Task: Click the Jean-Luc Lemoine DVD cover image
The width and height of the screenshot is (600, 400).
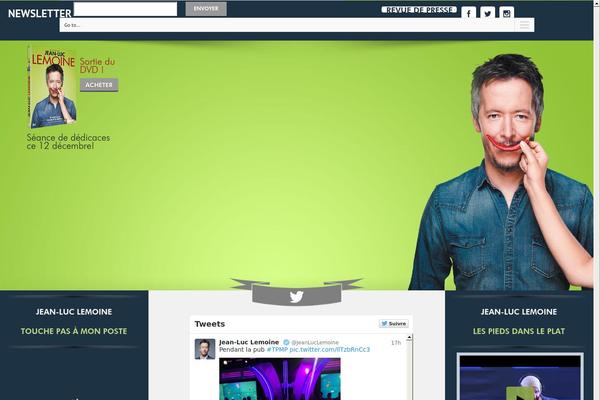Action: pos(52,87)
